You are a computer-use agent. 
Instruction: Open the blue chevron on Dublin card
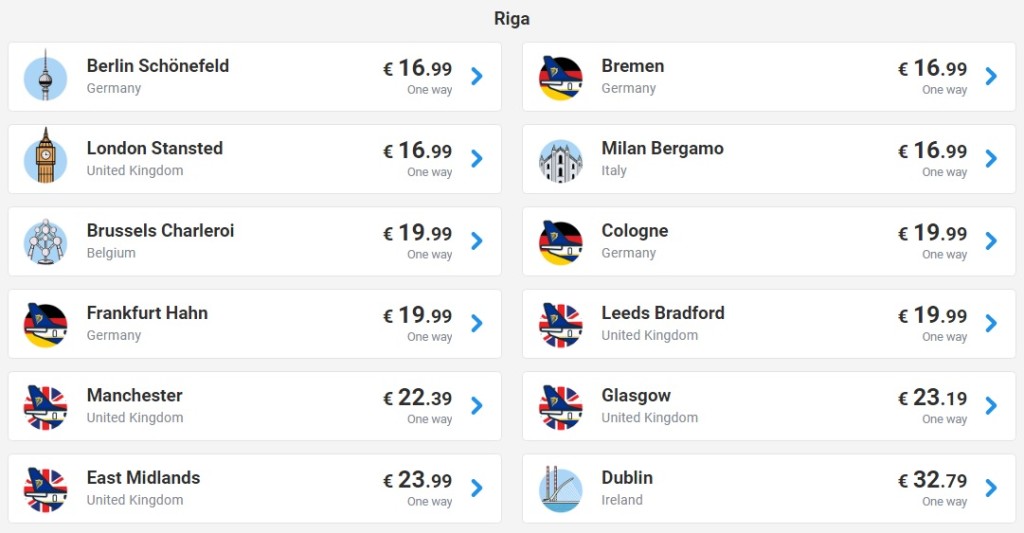pyautogui.click(x=991, y=488)
